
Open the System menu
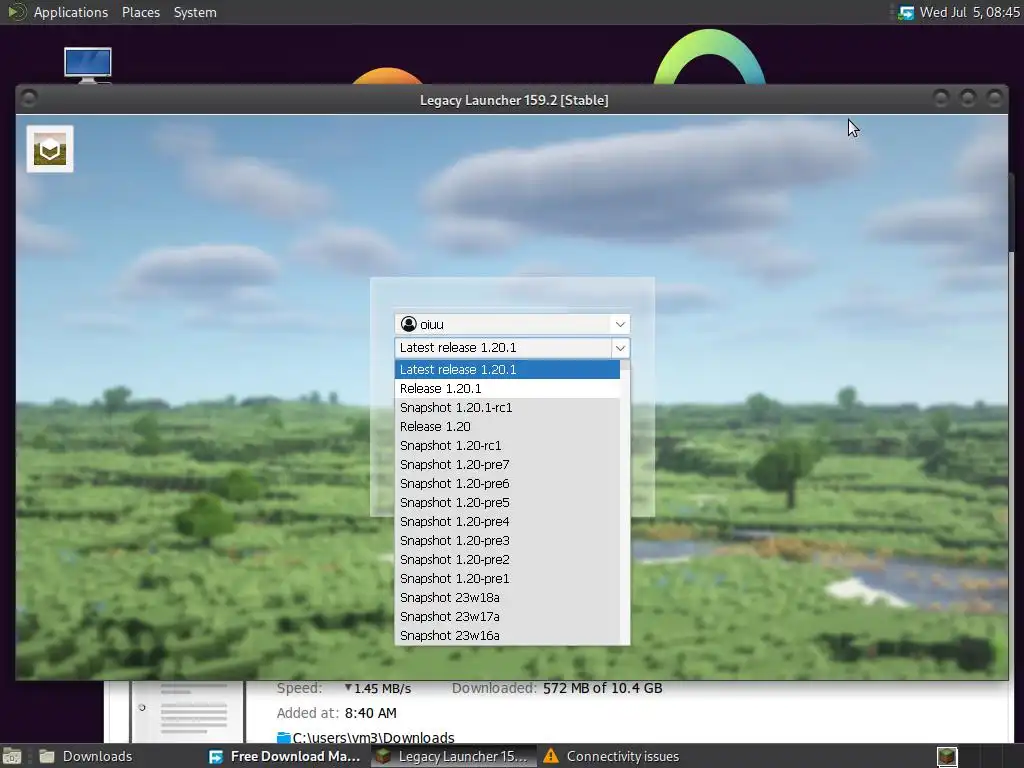(195, 12)
